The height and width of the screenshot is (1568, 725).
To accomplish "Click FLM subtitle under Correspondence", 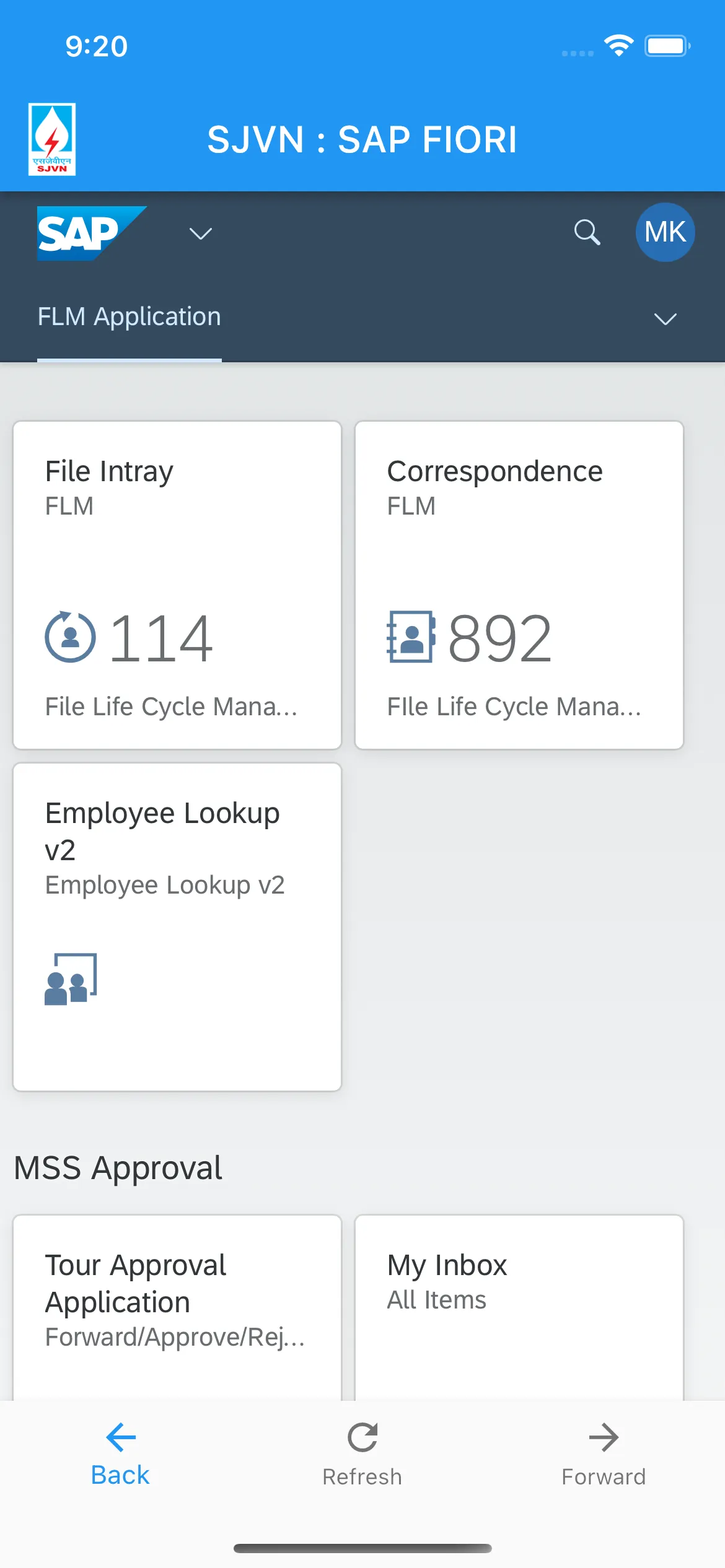I will click(411, 507).
